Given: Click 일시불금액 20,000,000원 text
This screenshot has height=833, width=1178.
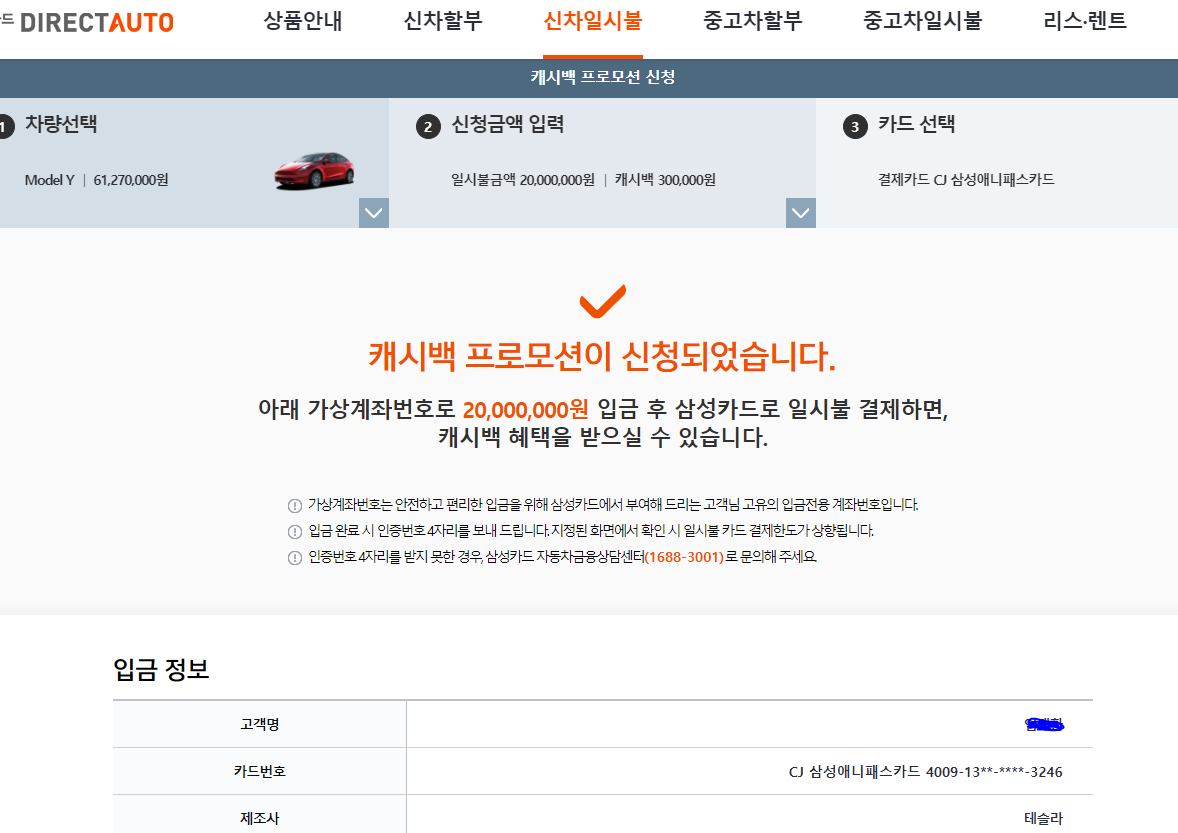Looking at the screenshot, I should 523,180.
